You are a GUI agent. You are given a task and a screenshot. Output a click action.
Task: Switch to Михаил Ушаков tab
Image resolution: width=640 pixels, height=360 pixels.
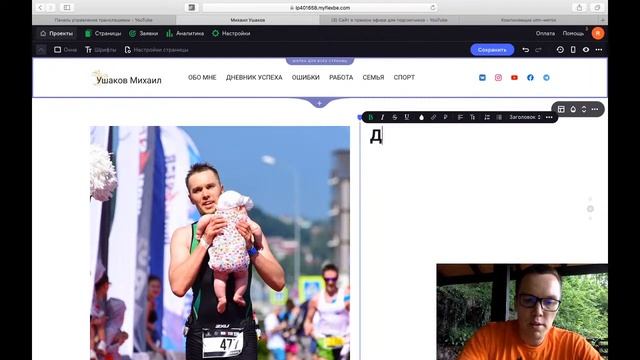coord(247,20)
